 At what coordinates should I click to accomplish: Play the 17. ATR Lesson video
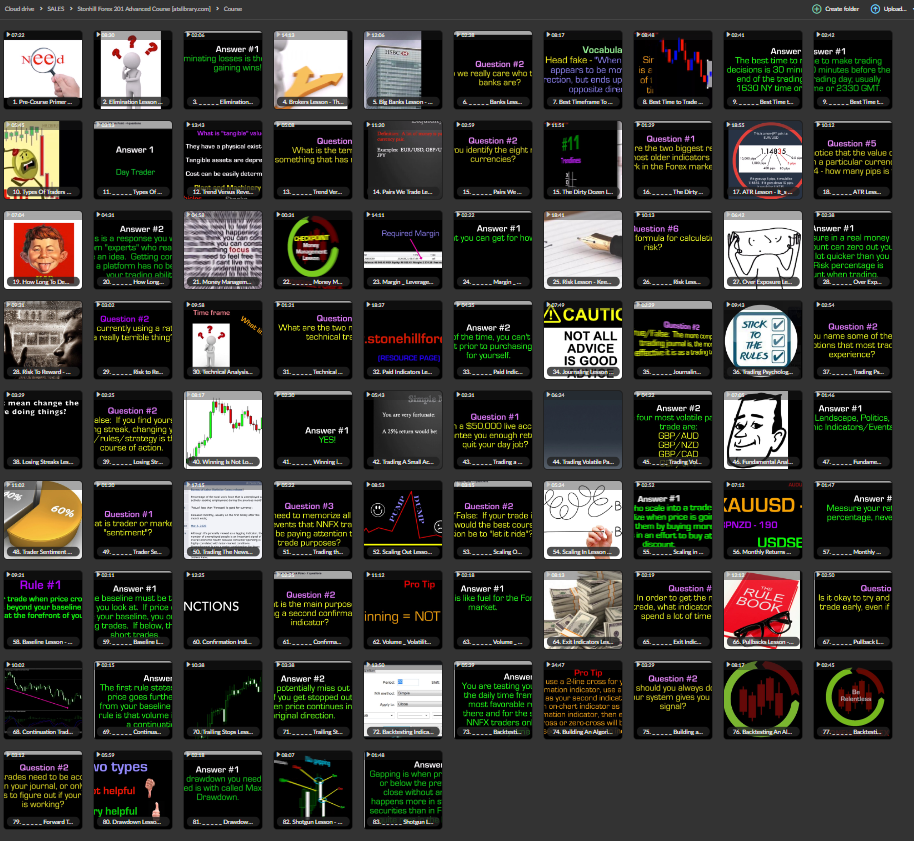760,158
